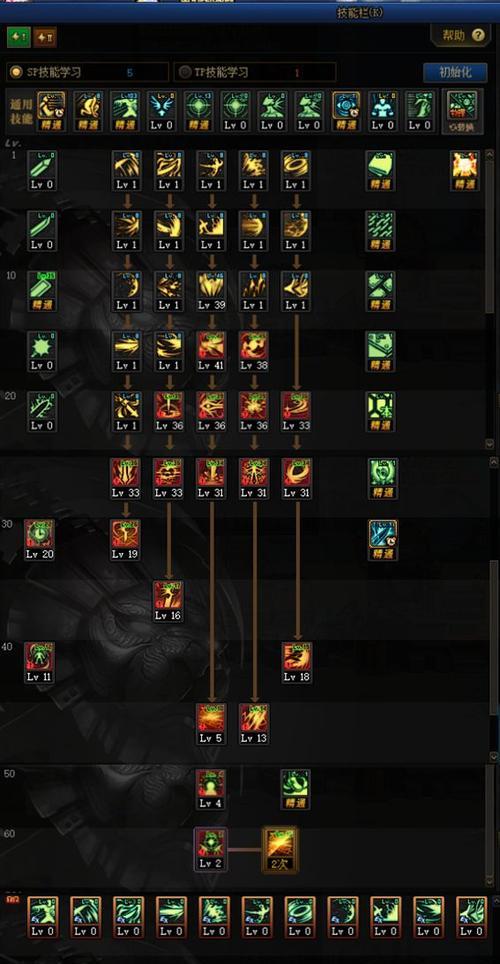Click the scroll-down arrow below the level 20 row
The width and height of the screenshot is (500, 964).
pyautogui.click(x=490, y=443)
